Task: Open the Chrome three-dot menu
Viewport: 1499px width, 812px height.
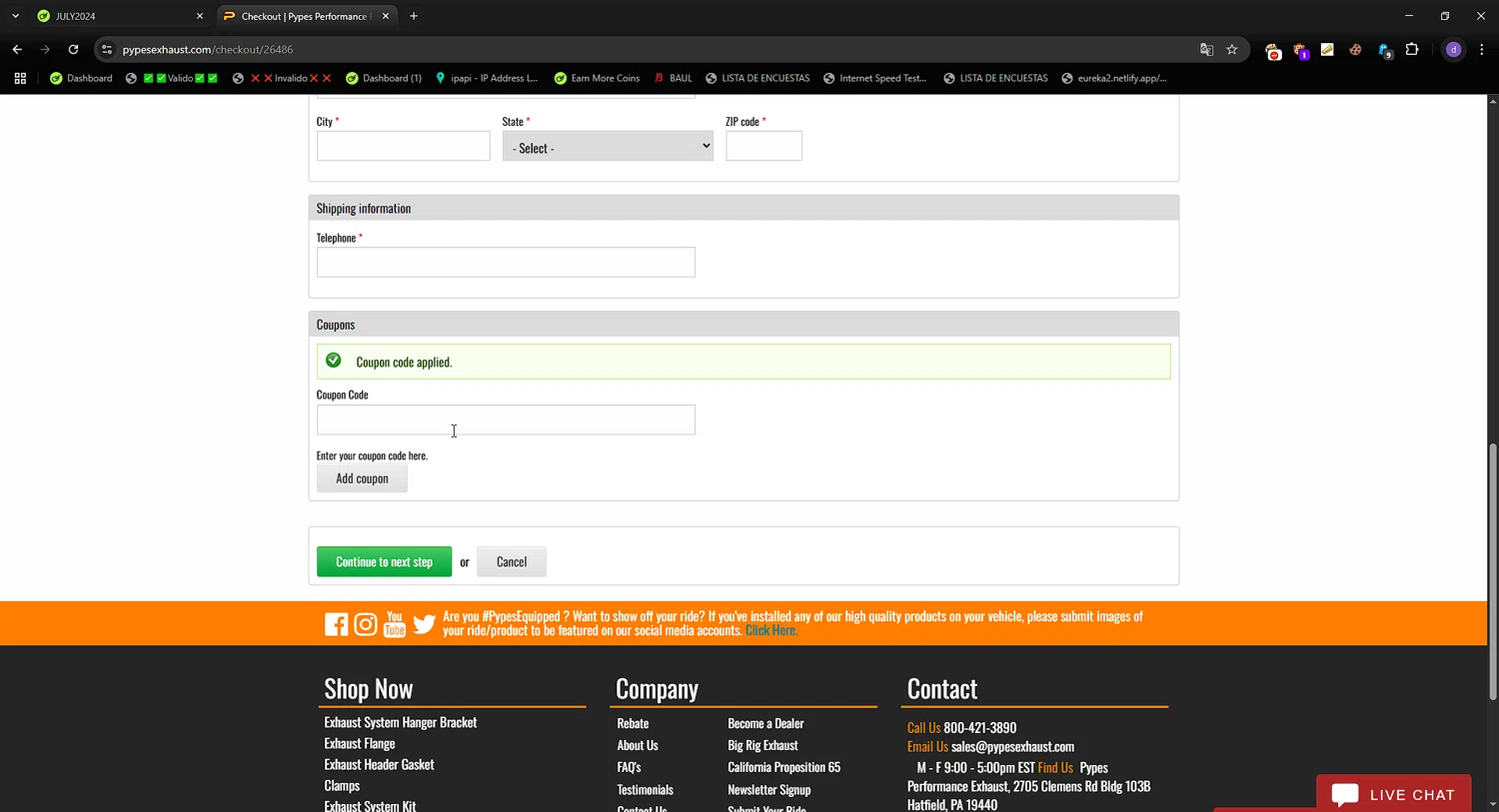Action: 1481,49
